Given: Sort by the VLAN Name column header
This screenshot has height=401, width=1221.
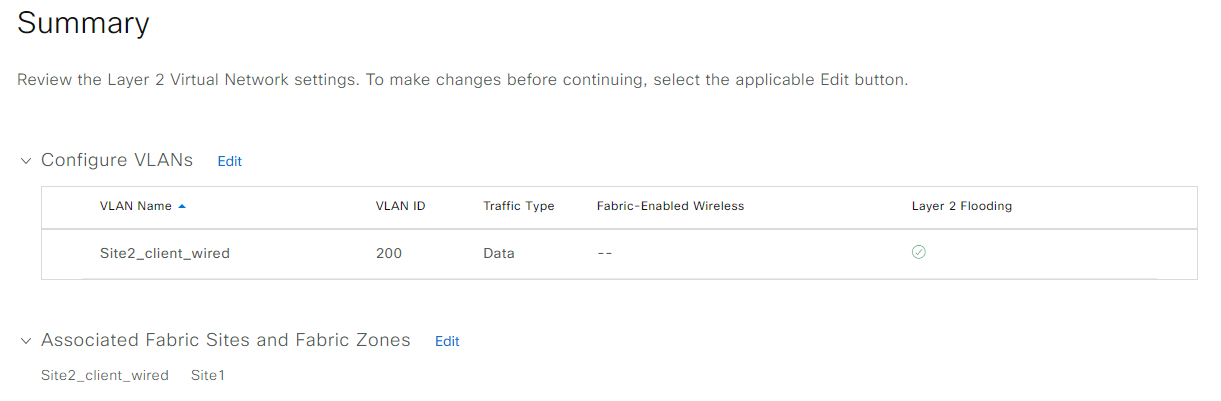Looking at the screenshot, I should [x=136, y=206].
